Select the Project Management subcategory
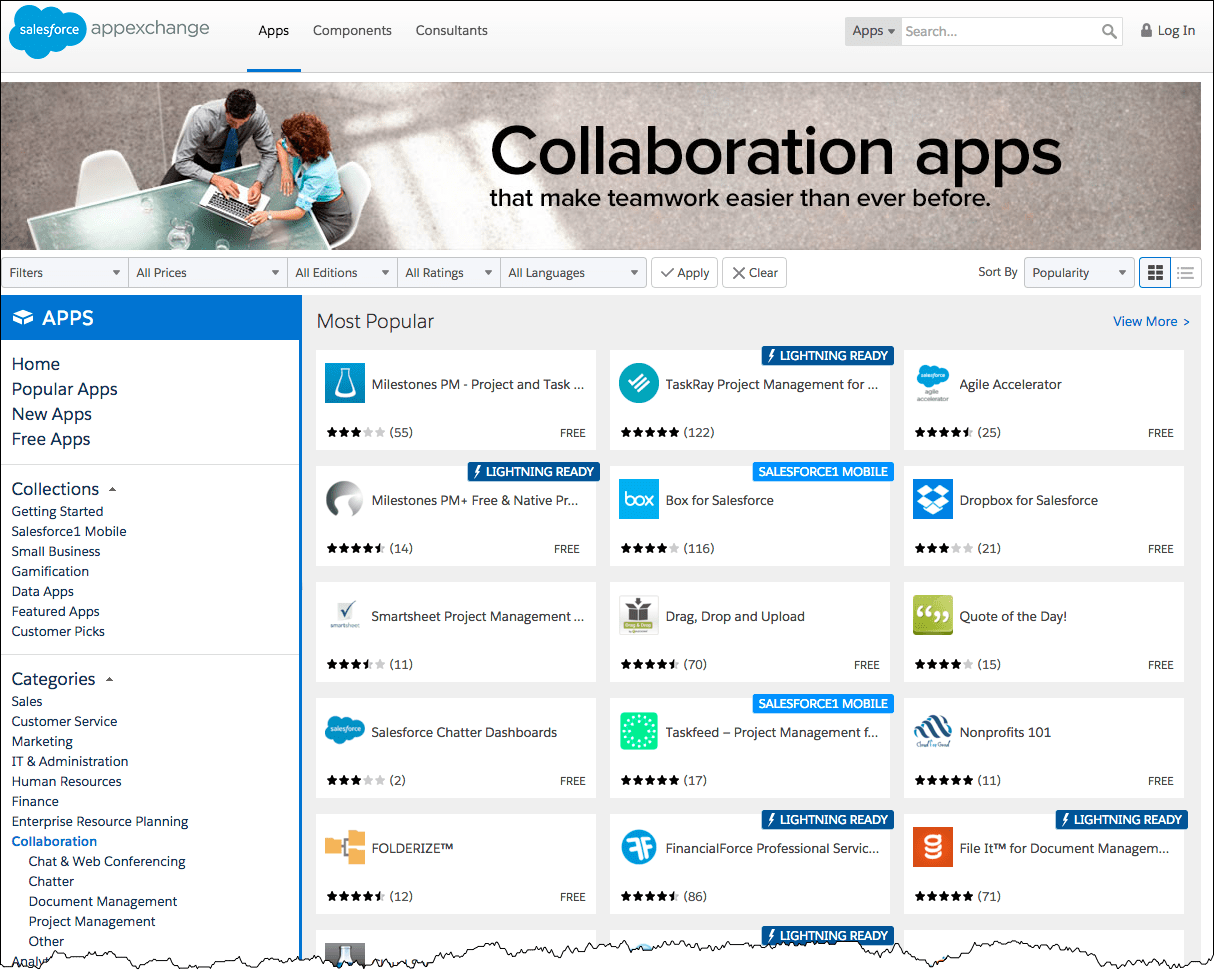This screenshot has height=970, width=1214. point(92,921)
